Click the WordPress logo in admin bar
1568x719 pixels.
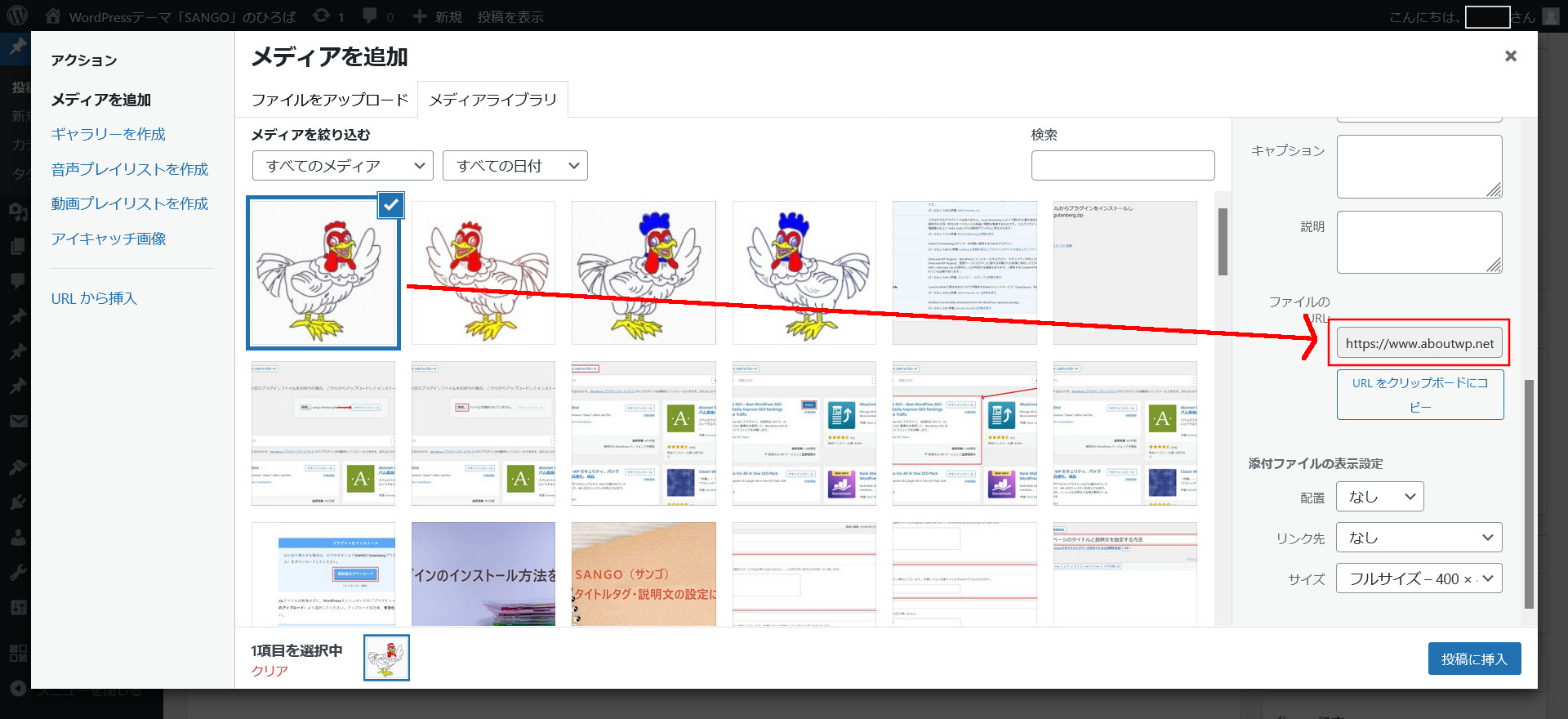pos(17,16)
